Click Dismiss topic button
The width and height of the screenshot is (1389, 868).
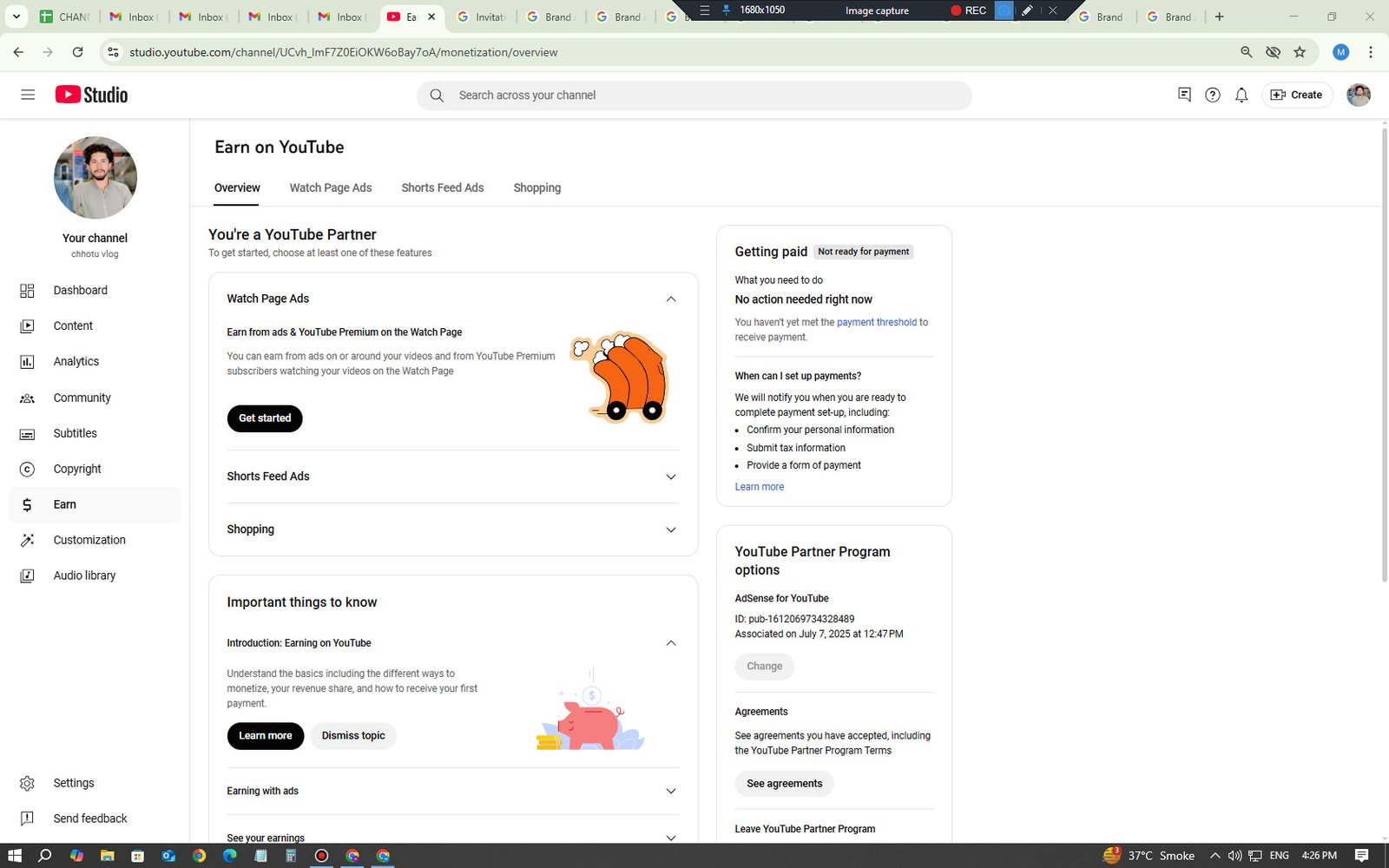point(353,736)
